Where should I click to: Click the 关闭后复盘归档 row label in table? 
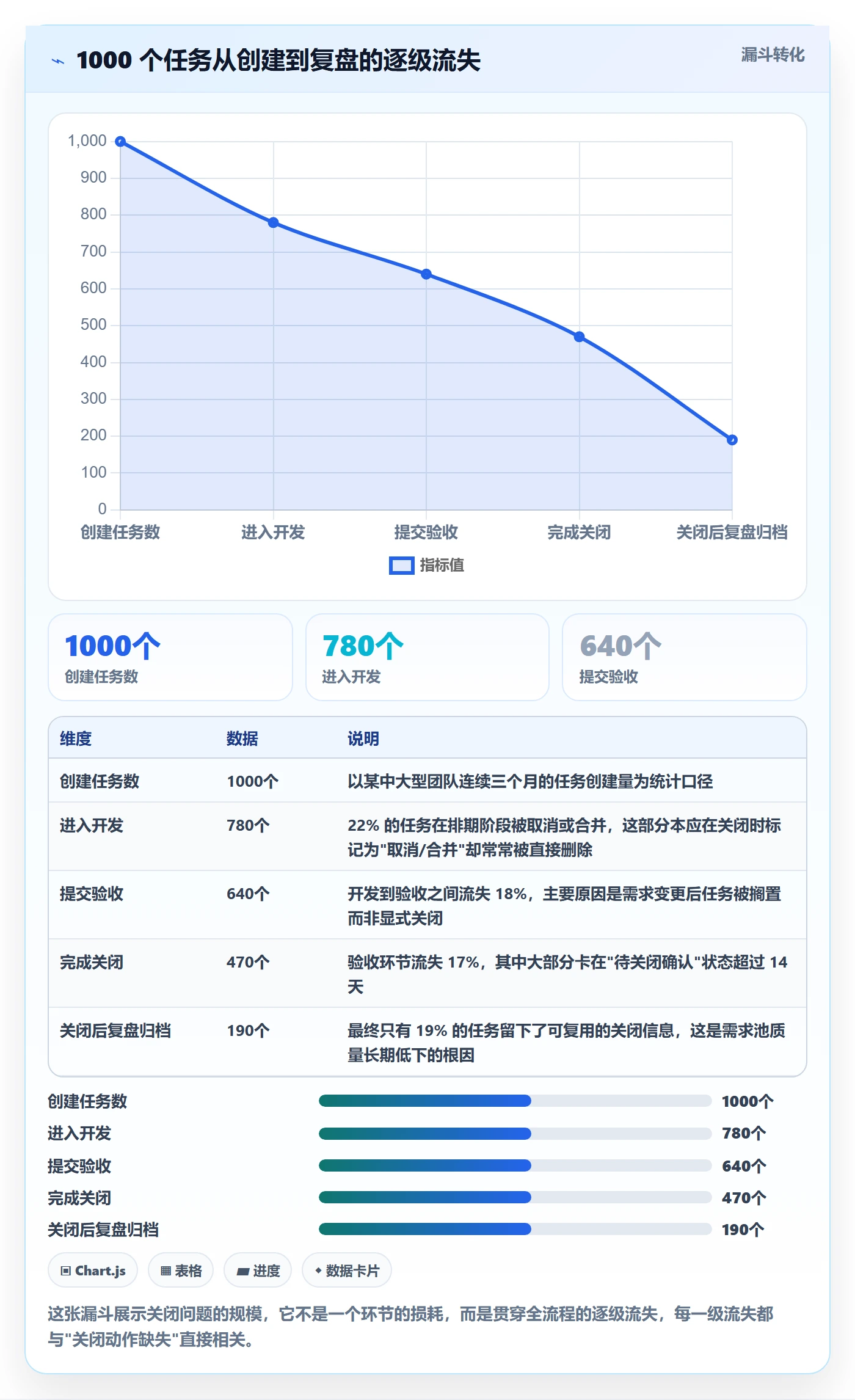pos(115,1030)
